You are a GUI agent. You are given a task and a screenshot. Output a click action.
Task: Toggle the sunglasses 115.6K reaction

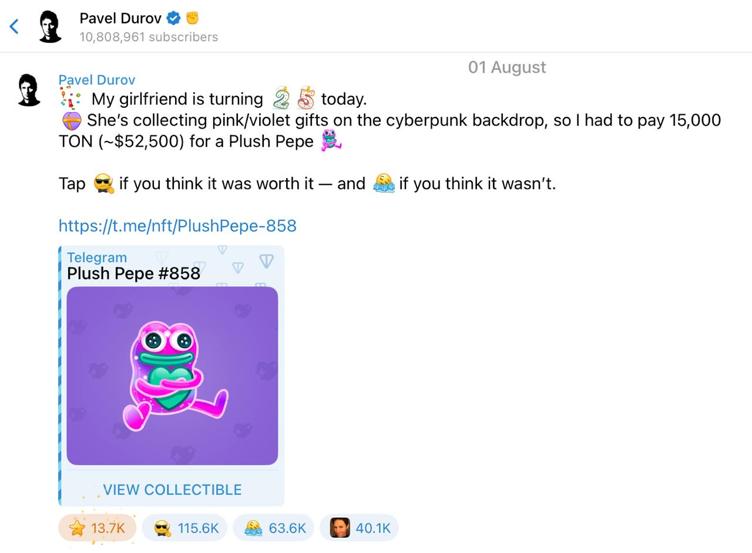click(185, 527)
